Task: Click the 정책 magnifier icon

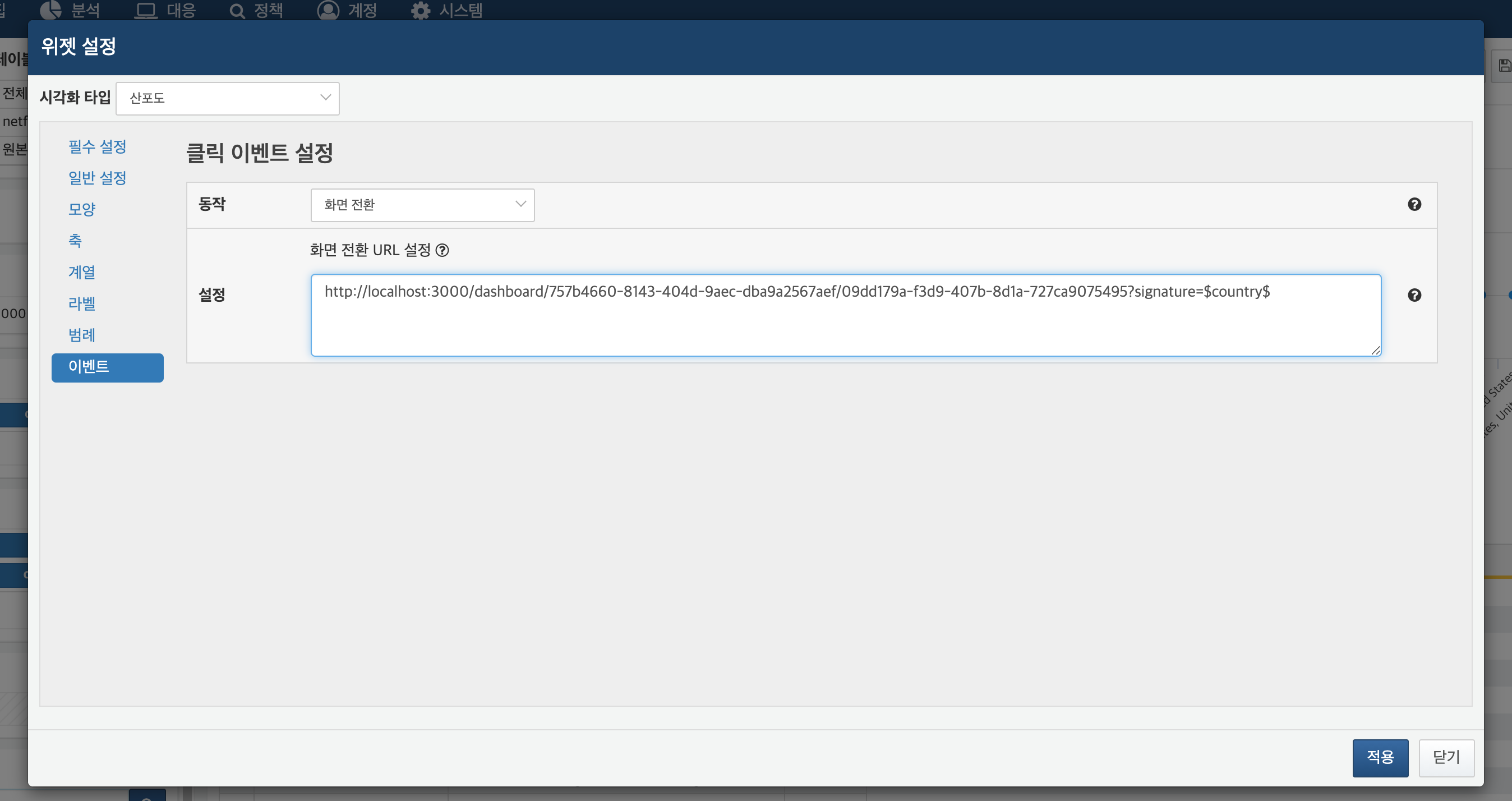Action: click(x=237, y=11)
